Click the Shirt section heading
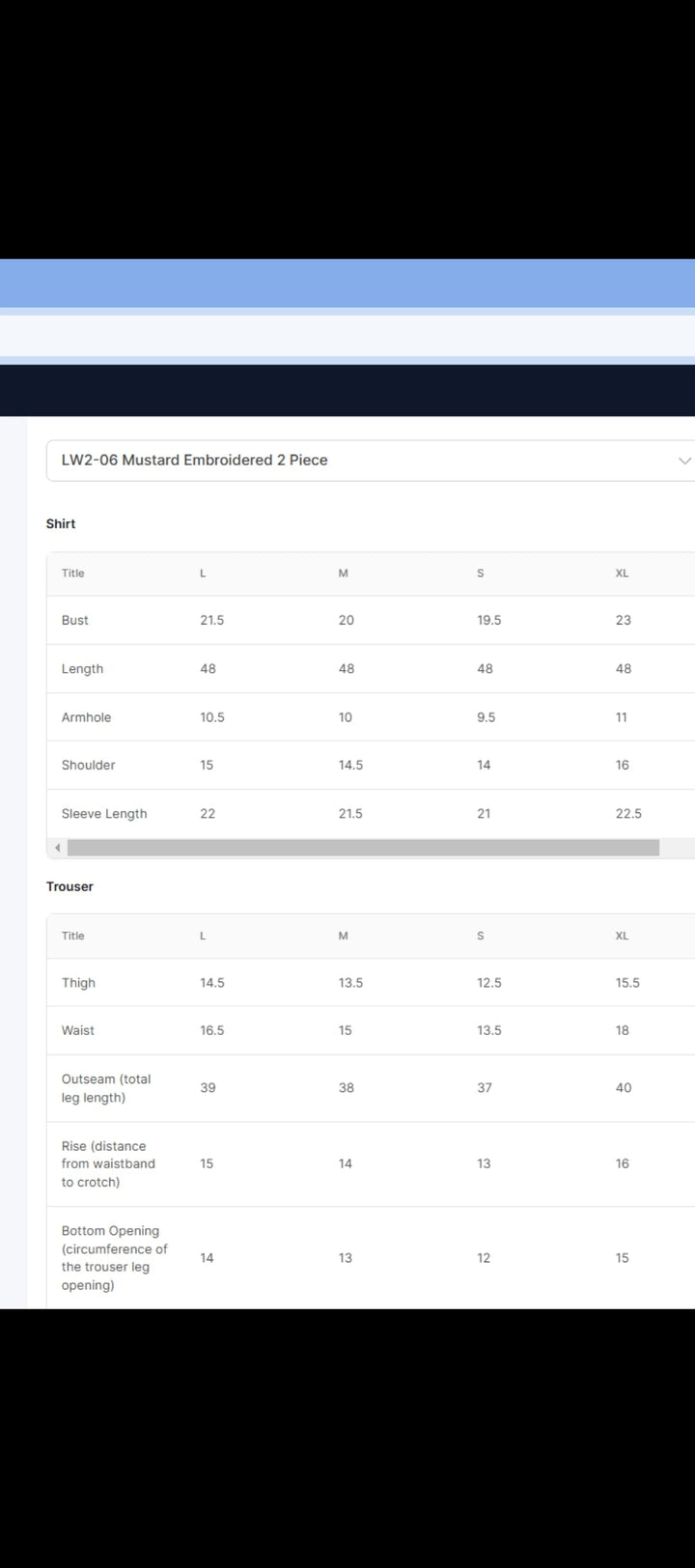The height and width of the screenshot is (1568, 695). [61, 523]
